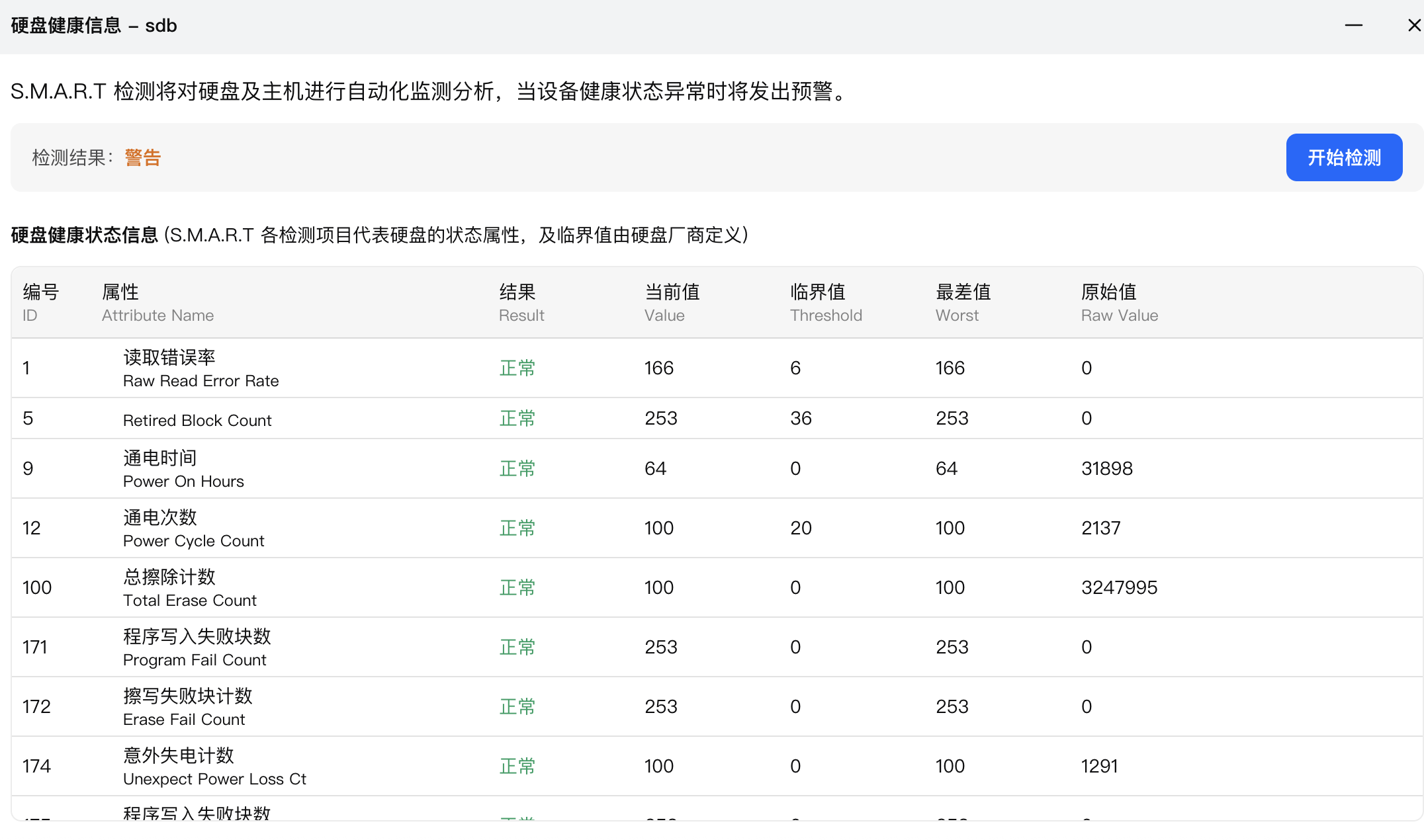Click the 开始检测 start detection button
This screenshot has width=1424, height=840.
(x=1343, y=157)
